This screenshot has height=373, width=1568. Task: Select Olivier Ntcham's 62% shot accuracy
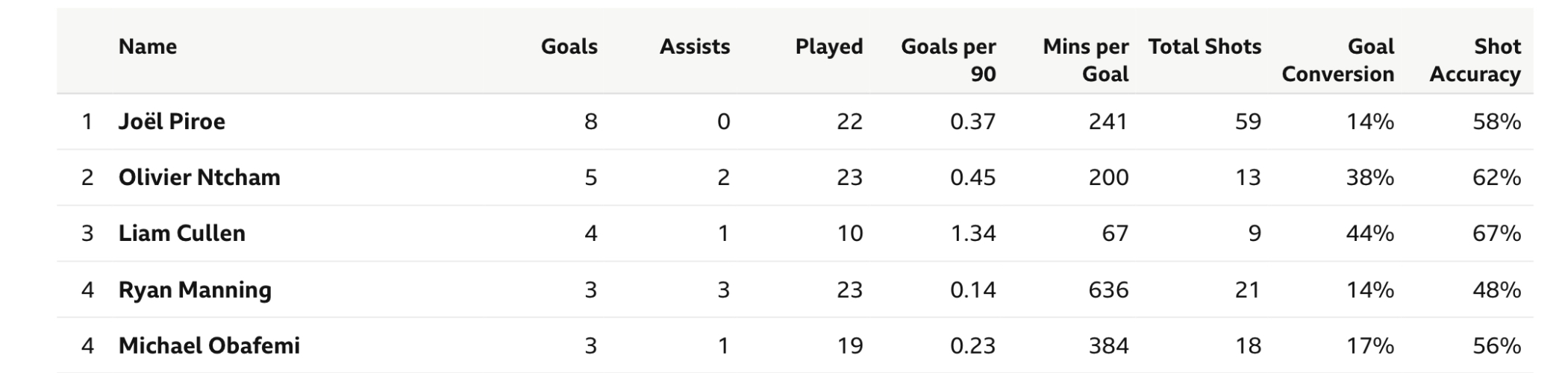[1496, 178]
